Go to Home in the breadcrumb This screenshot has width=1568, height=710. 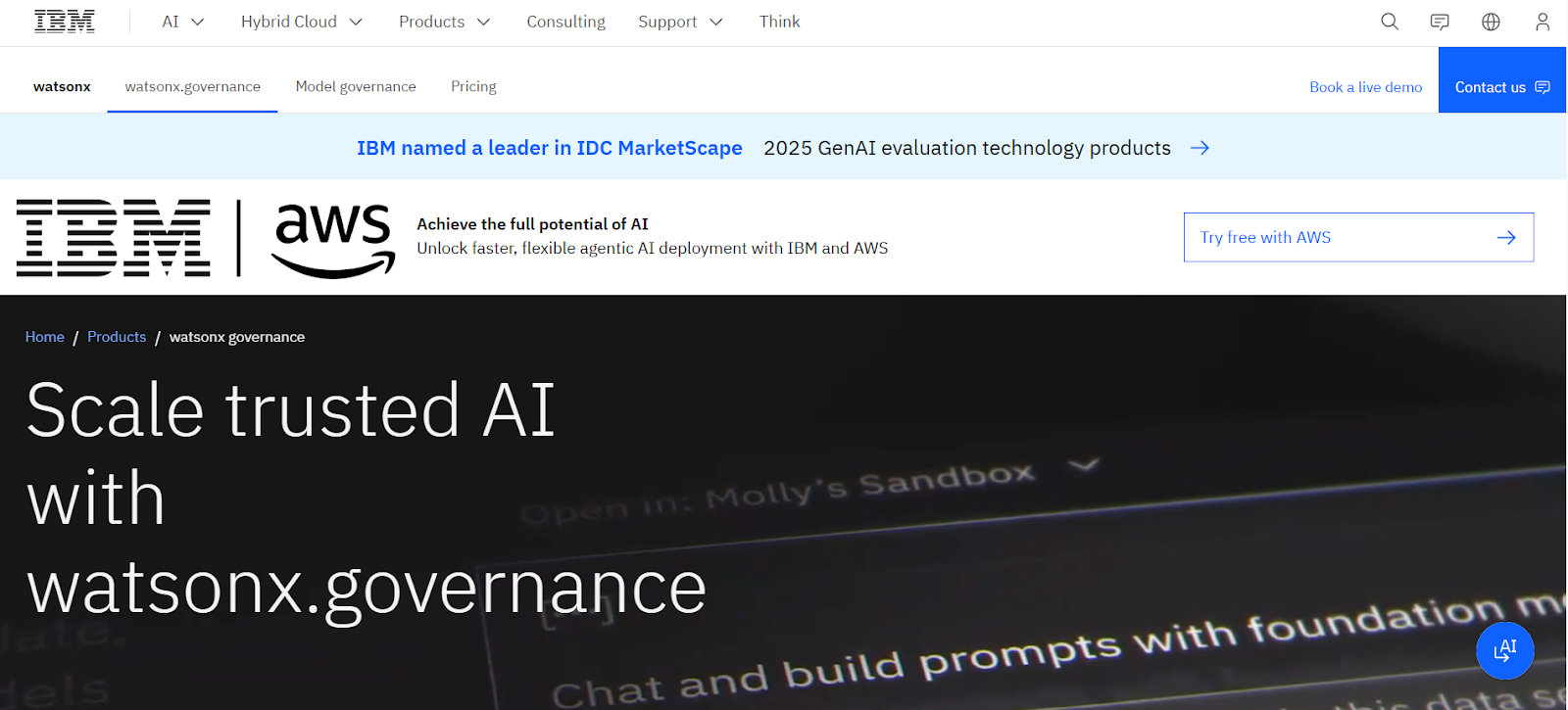click(x=45, y=337)
